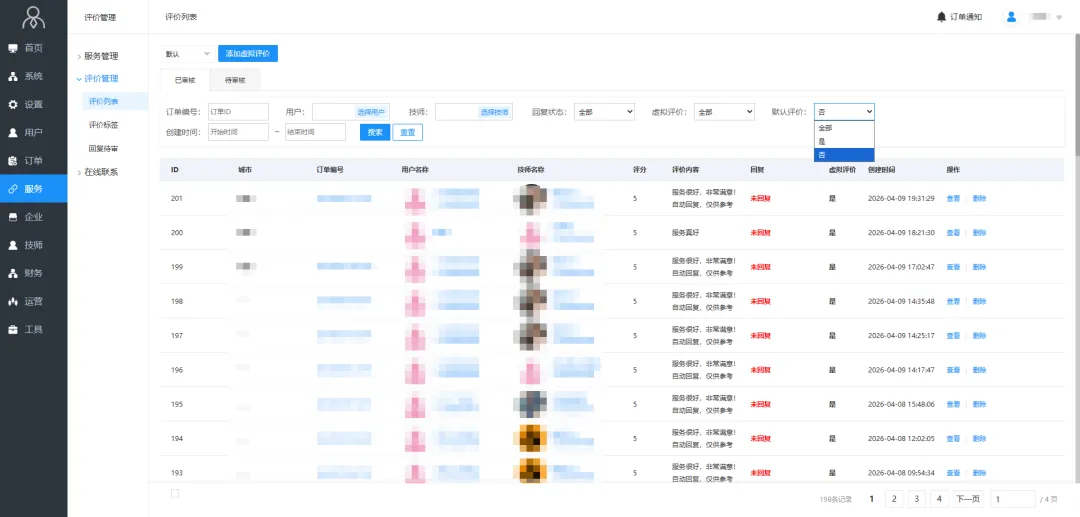1080x517 pixels.
Task: Click 查看 link for review ID 201
Action: tap(953, 198)
